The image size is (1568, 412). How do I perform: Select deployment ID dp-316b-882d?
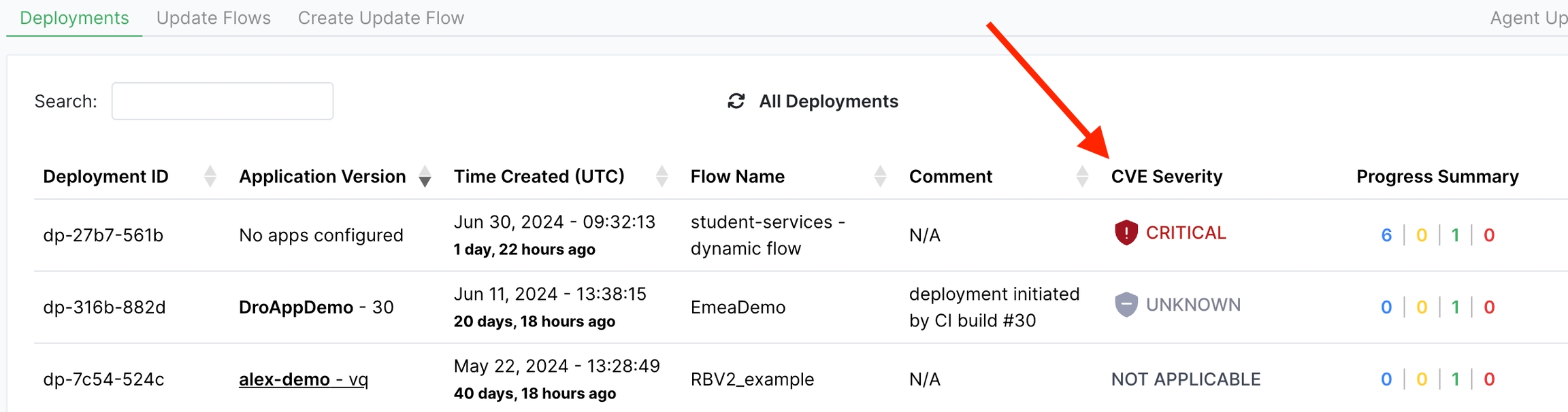(x=104, y=307)
